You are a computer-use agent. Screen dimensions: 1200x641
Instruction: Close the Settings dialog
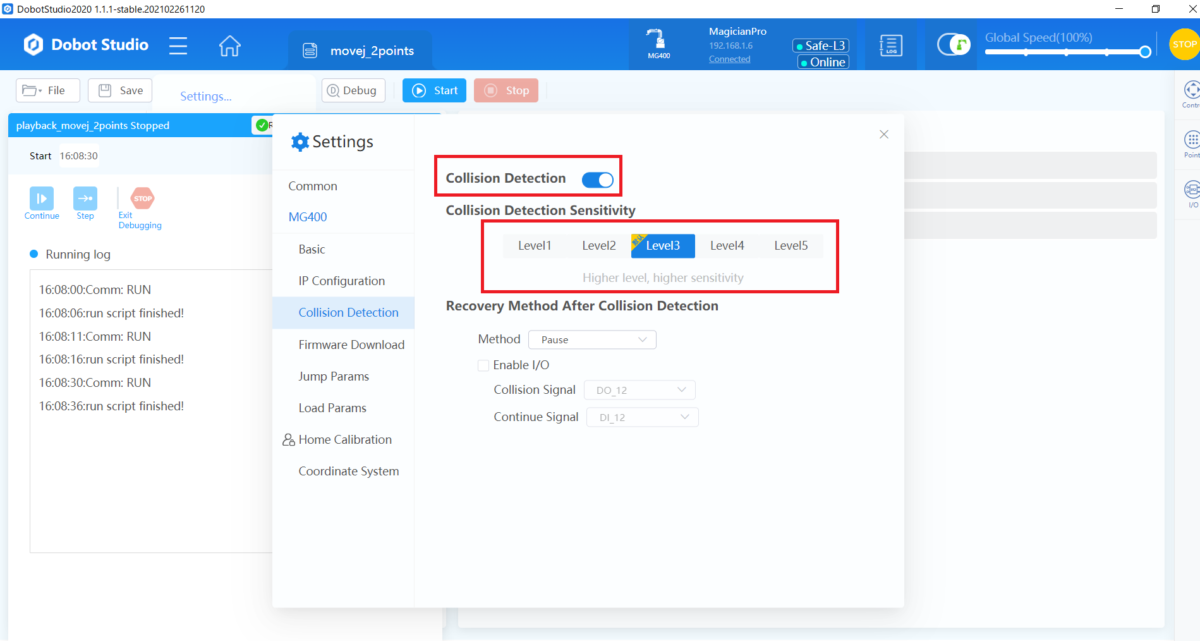pyautogui.click(x=884, y=134)
